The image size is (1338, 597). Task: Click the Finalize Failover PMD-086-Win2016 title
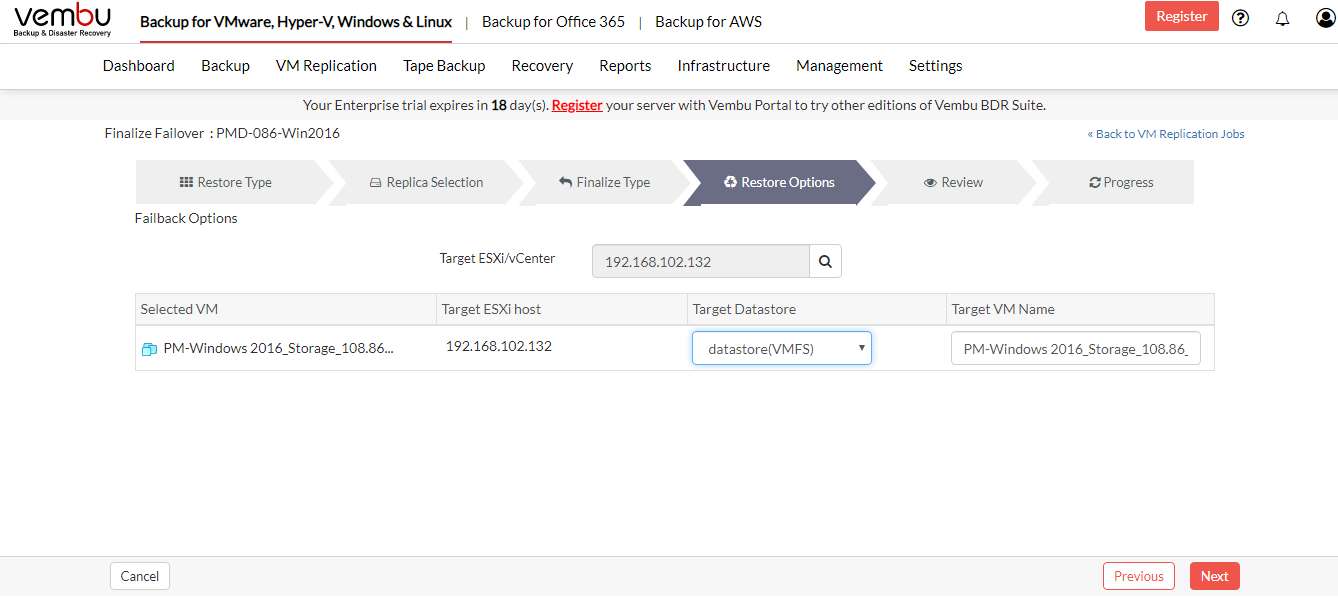point(222,133)
